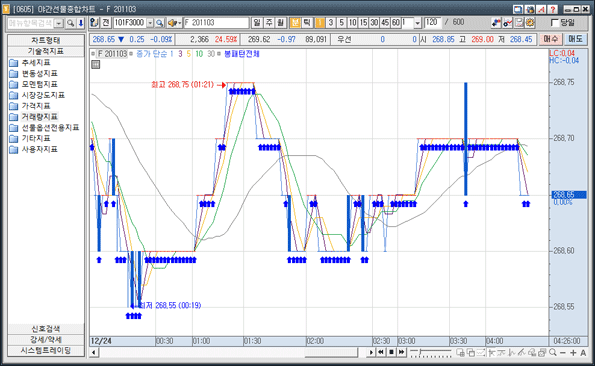Open the 101F3000 code dropdown

coord(150,23)
